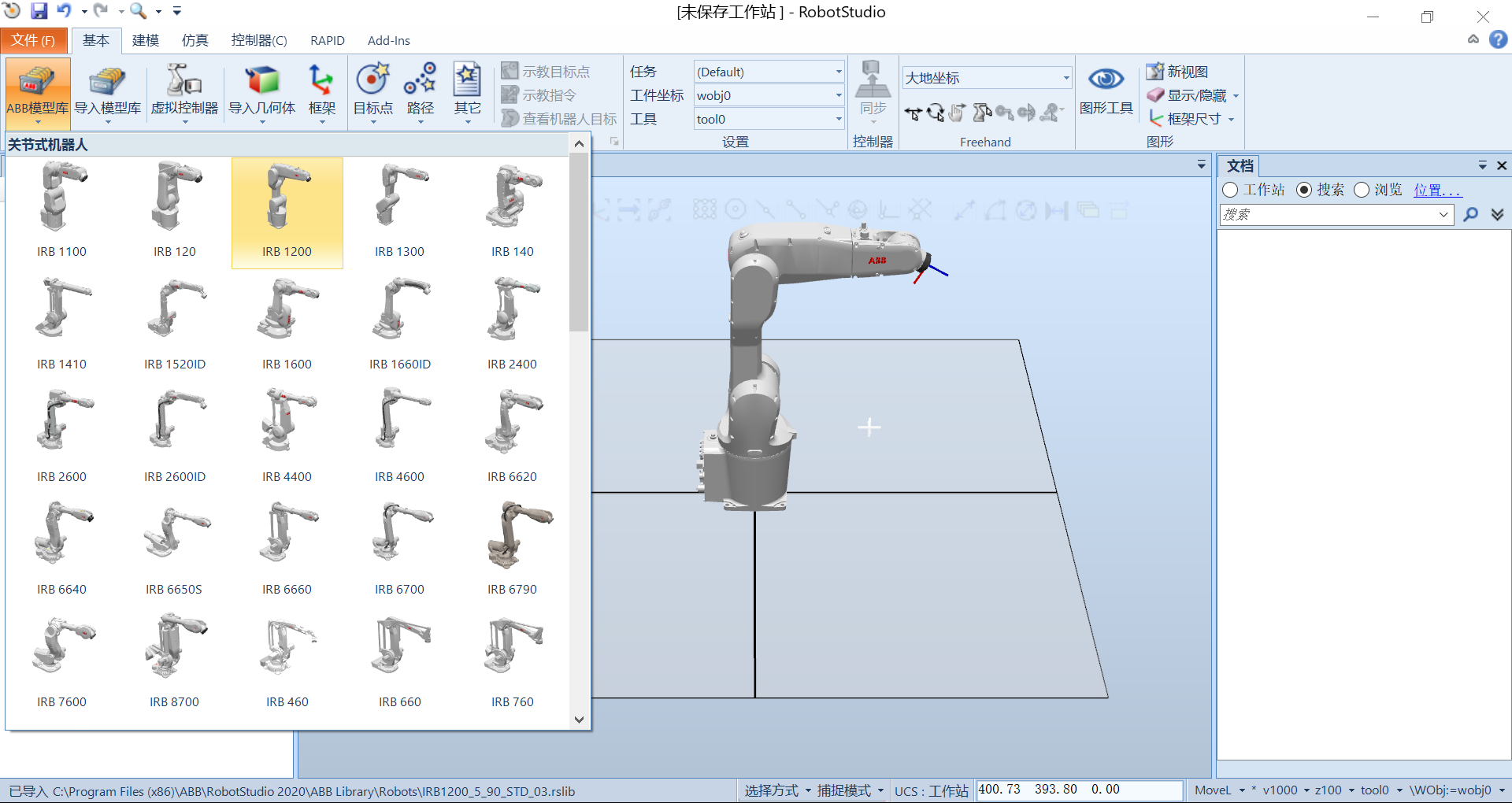Open the 导入模型库 import library button
The image size is (1512, 803).
tap(108, 92)
